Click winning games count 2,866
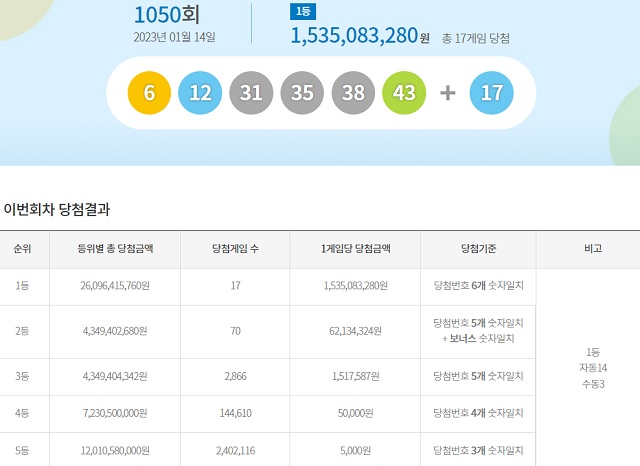 click(236, 376)
